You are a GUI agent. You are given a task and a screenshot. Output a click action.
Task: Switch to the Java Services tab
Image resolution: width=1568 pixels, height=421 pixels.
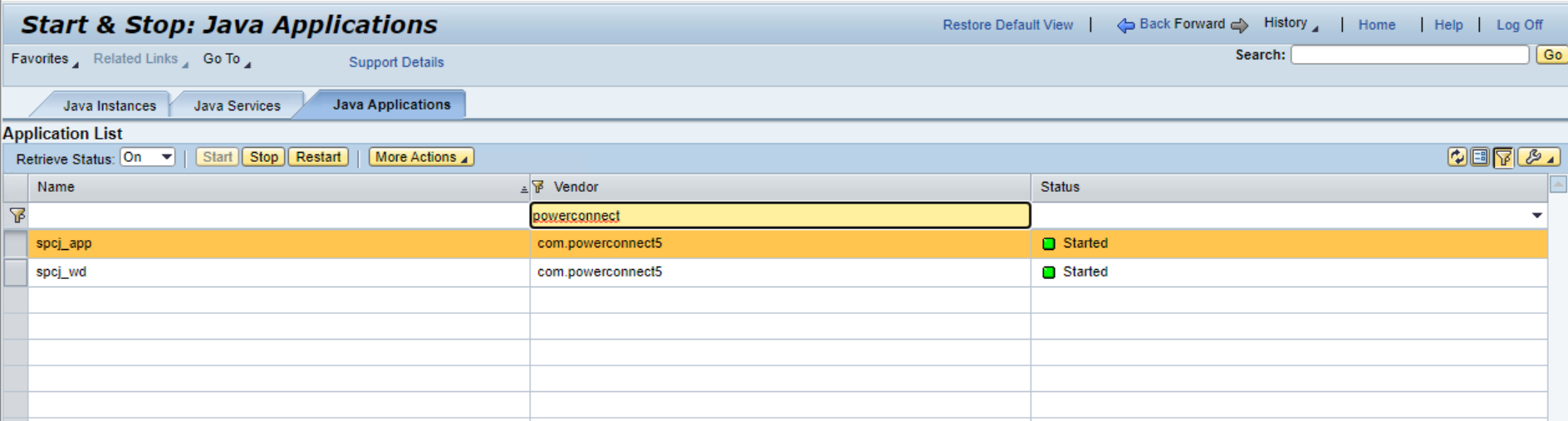tap(237, 105)
